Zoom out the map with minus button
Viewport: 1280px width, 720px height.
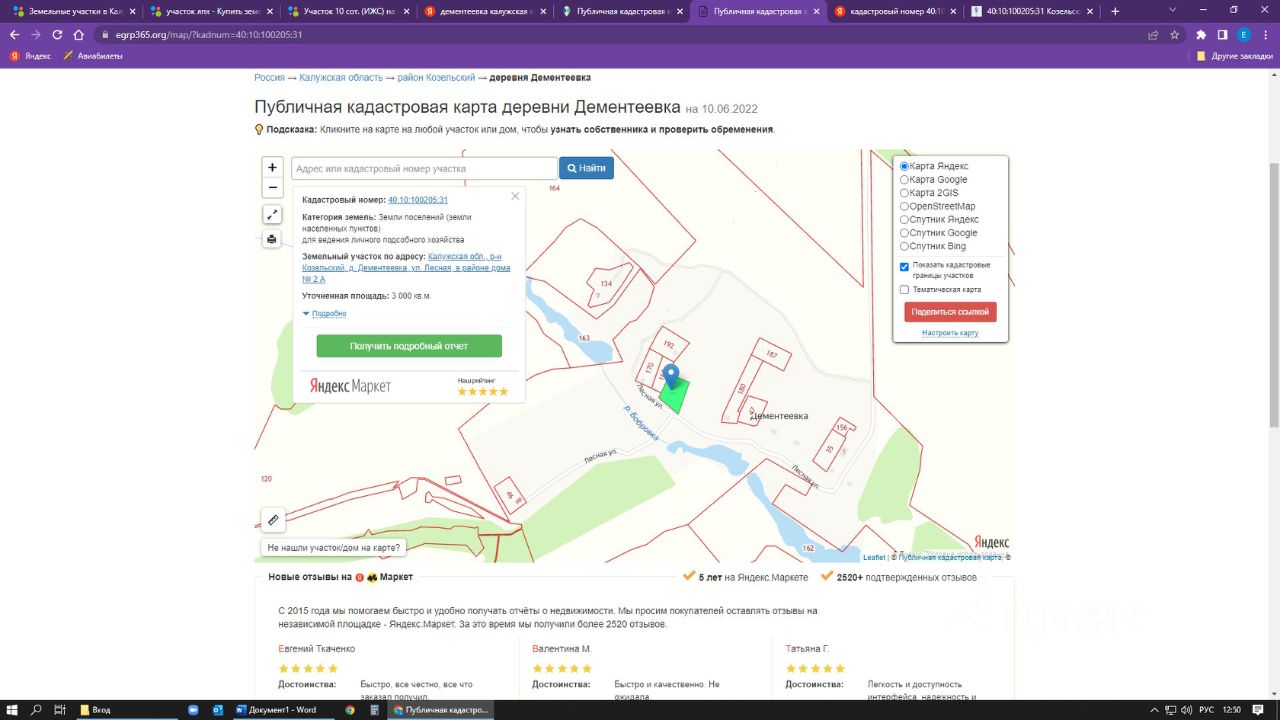point(272,188)
